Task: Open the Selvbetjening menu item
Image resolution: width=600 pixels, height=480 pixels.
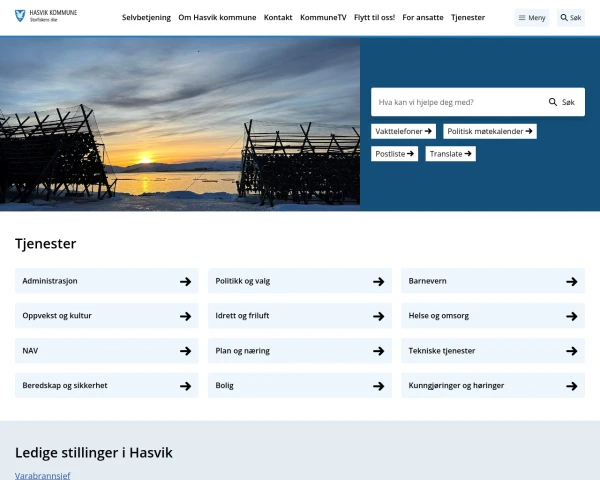Action: [x=146, y=18]
